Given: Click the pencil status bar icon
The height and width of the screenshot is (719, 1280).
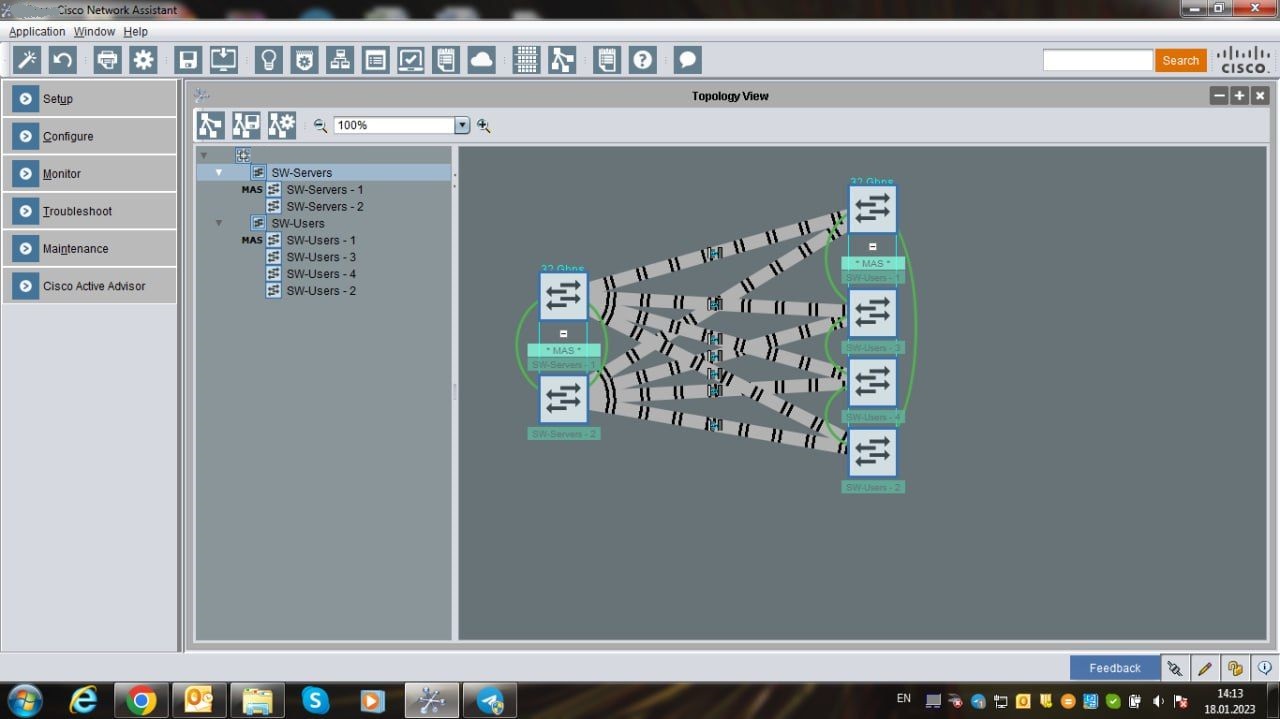Looking at the screenshot, I should click(1205, 668).
